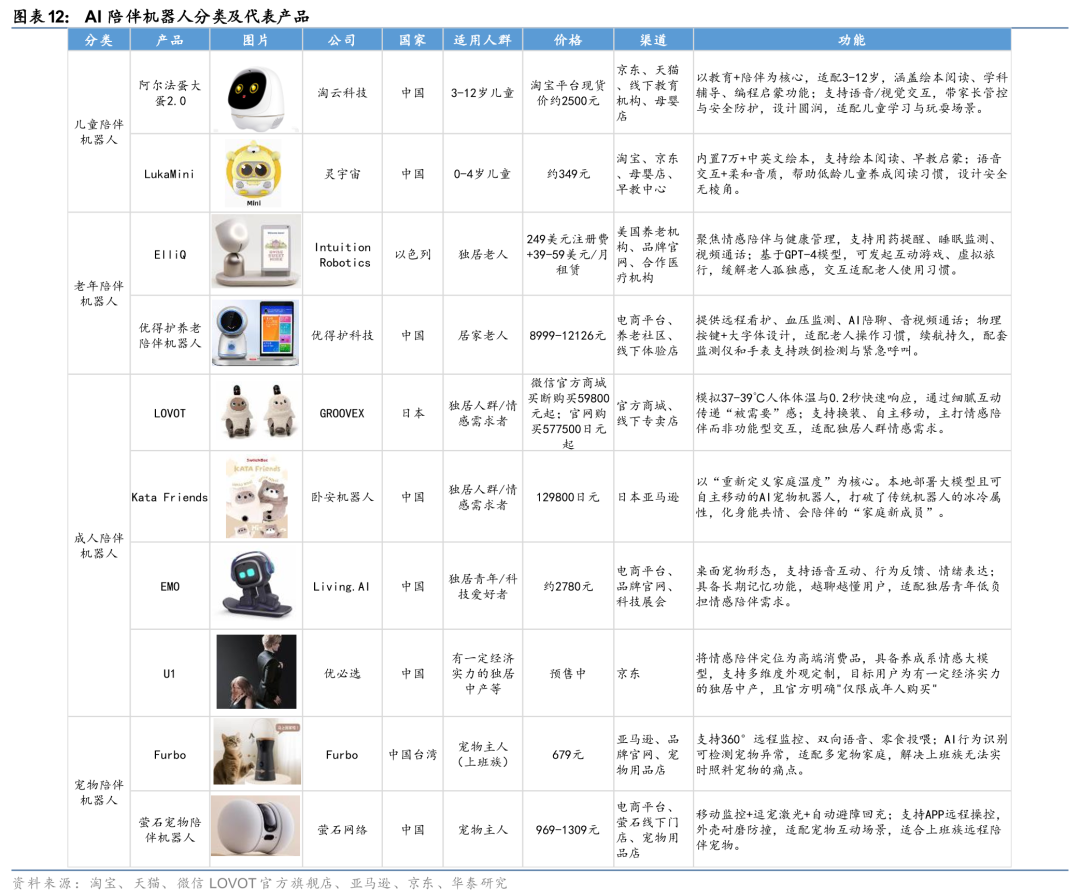The height and width of the screenshot is (896, 1080).
Task: Click the company cell 优得护科技
Action: pos(342,335)
